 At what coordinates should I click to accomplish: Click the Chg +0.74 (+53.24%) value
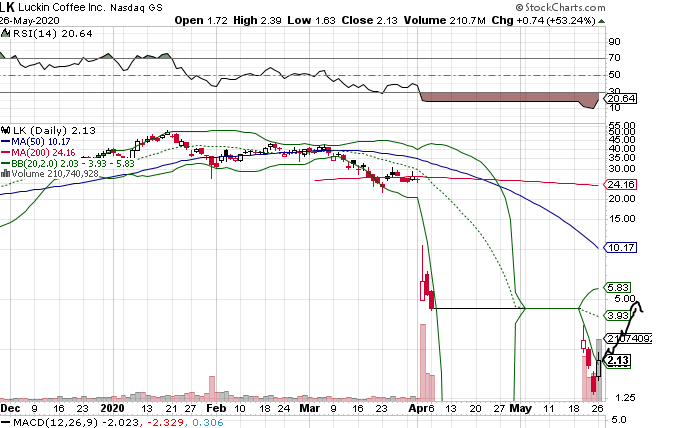[x=543, y=20]
